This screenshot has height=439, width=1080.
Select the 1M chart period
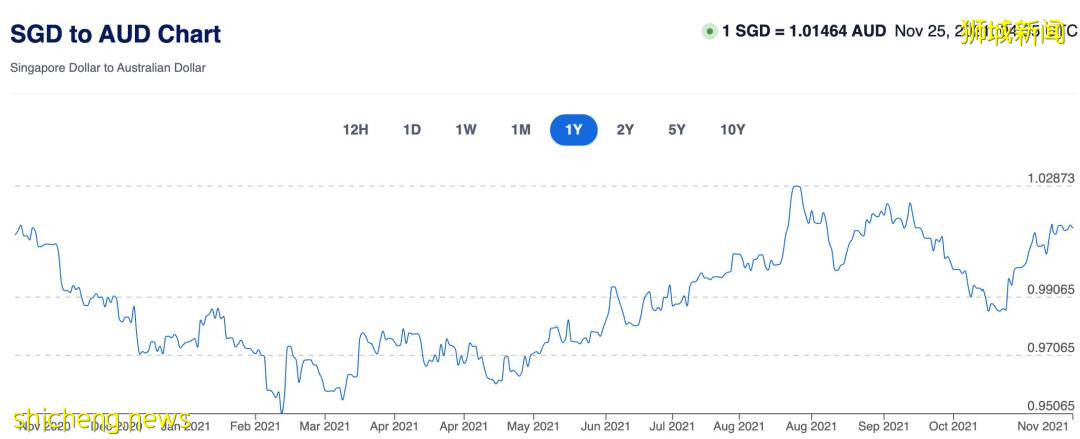pyautogui.click(x=520, y=129)
